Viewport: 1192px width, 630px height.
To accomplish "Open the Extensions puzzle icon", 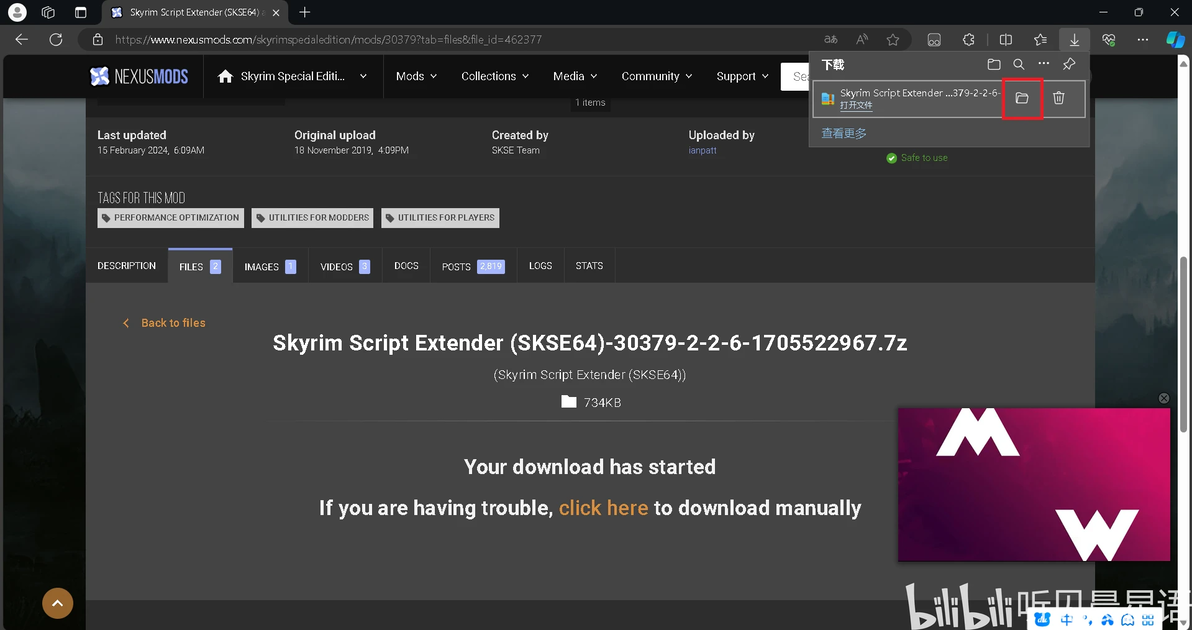I will coord(968,40).
